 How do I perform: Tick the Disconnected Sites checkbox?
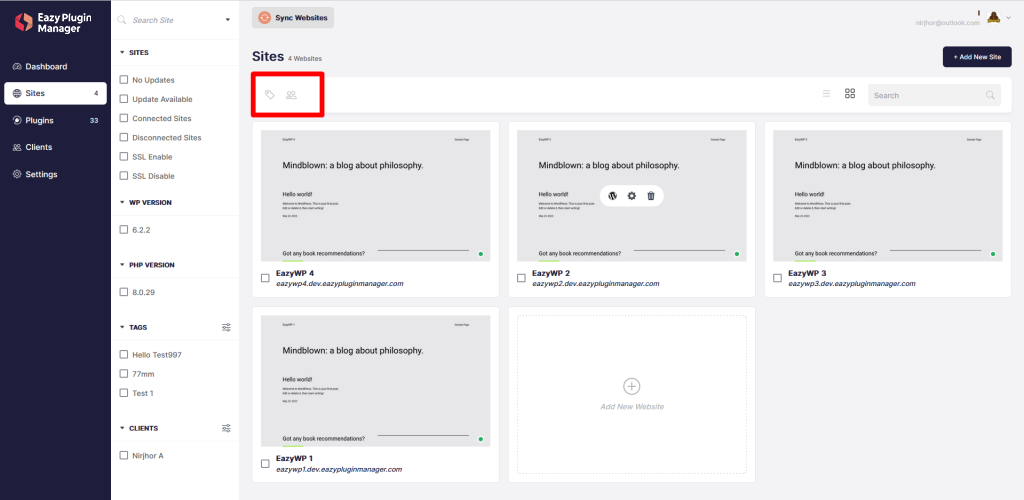click(123, 138)
